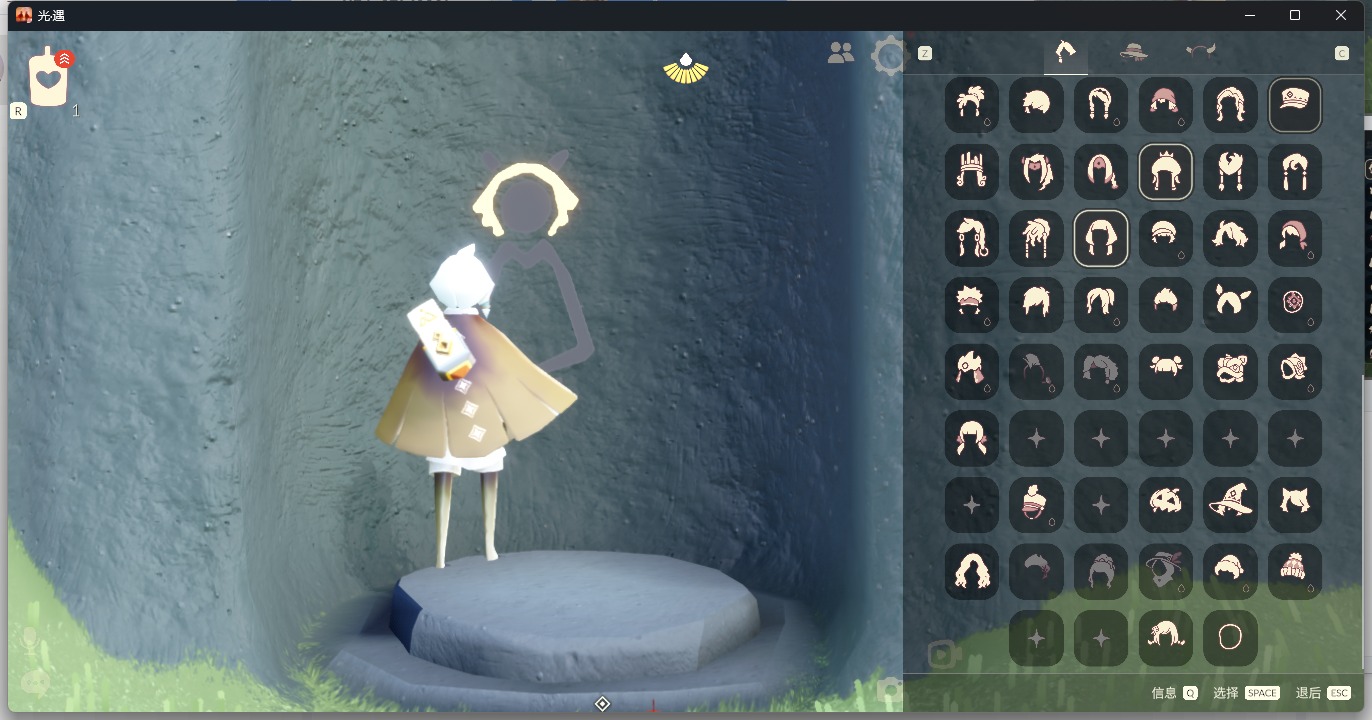This screenshot has width=1372, height=720.
Task: Select the dreadlocks hairstyle
Action: (x=1036, y=238)
